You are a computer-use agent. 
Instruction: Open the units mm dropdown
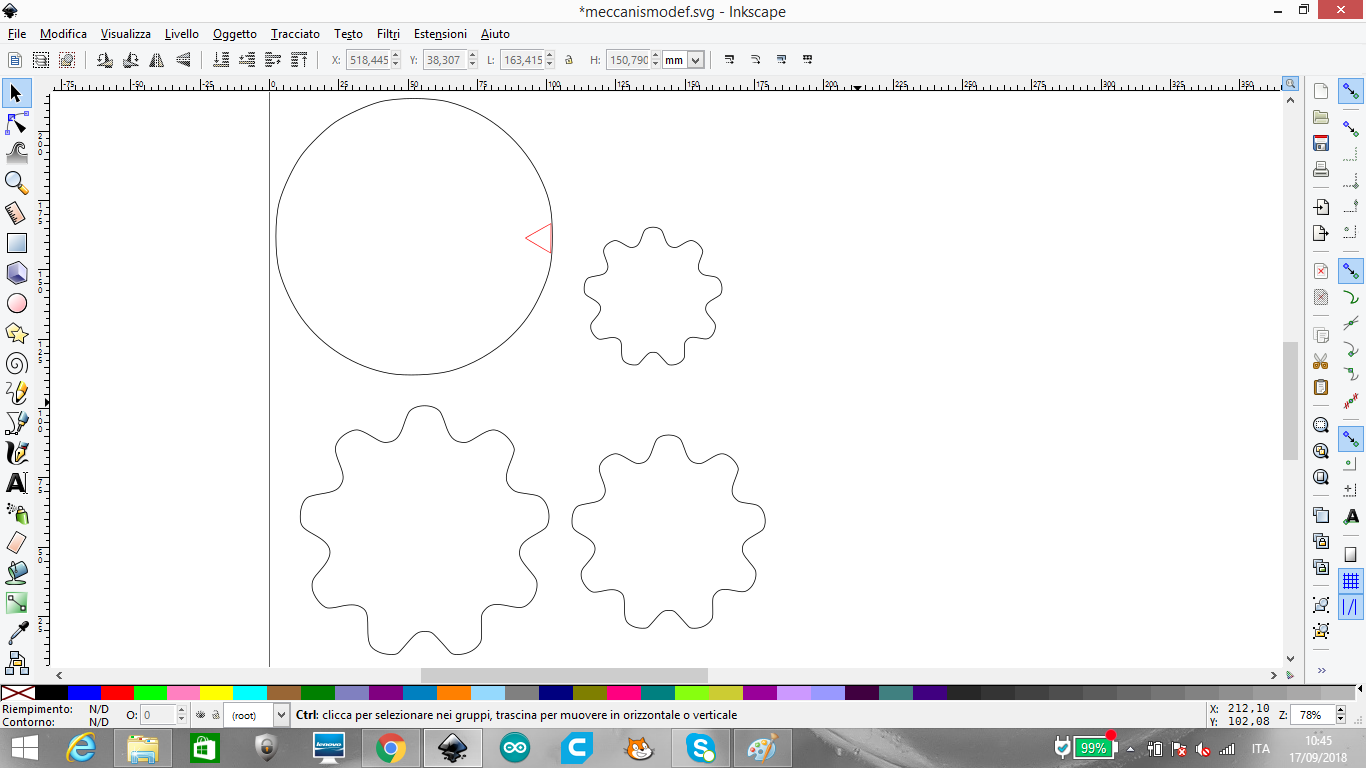tap(696, 60)
